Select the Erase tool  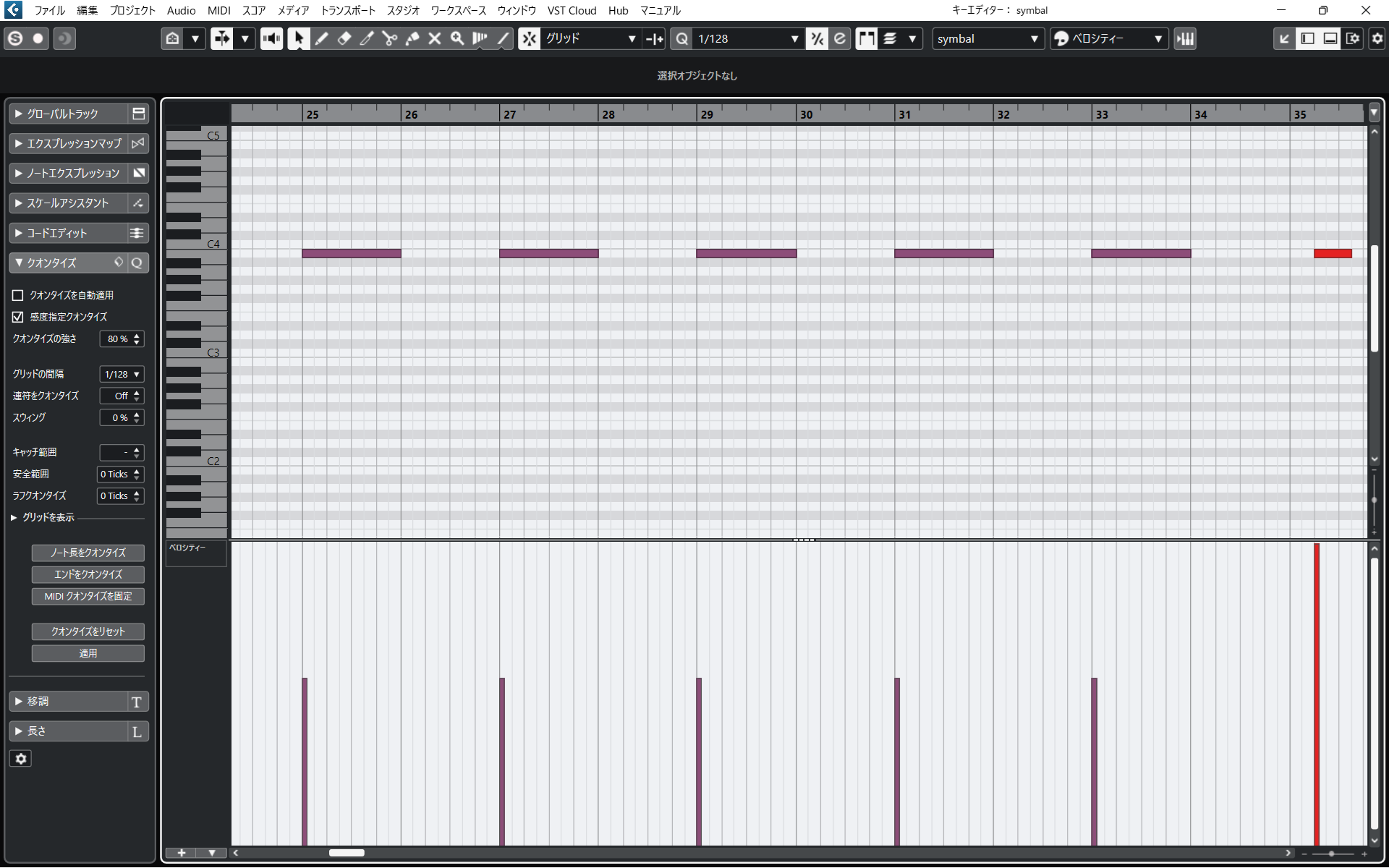[x=344, y=39]
